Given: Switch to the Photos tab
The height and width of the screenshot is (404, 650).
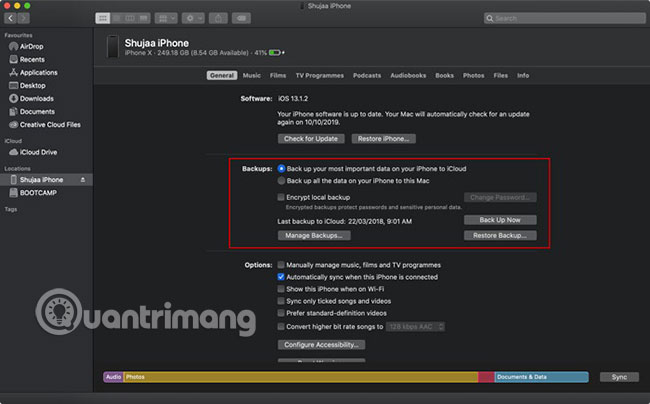Looking at the screenshot, I should pos(473,75).
